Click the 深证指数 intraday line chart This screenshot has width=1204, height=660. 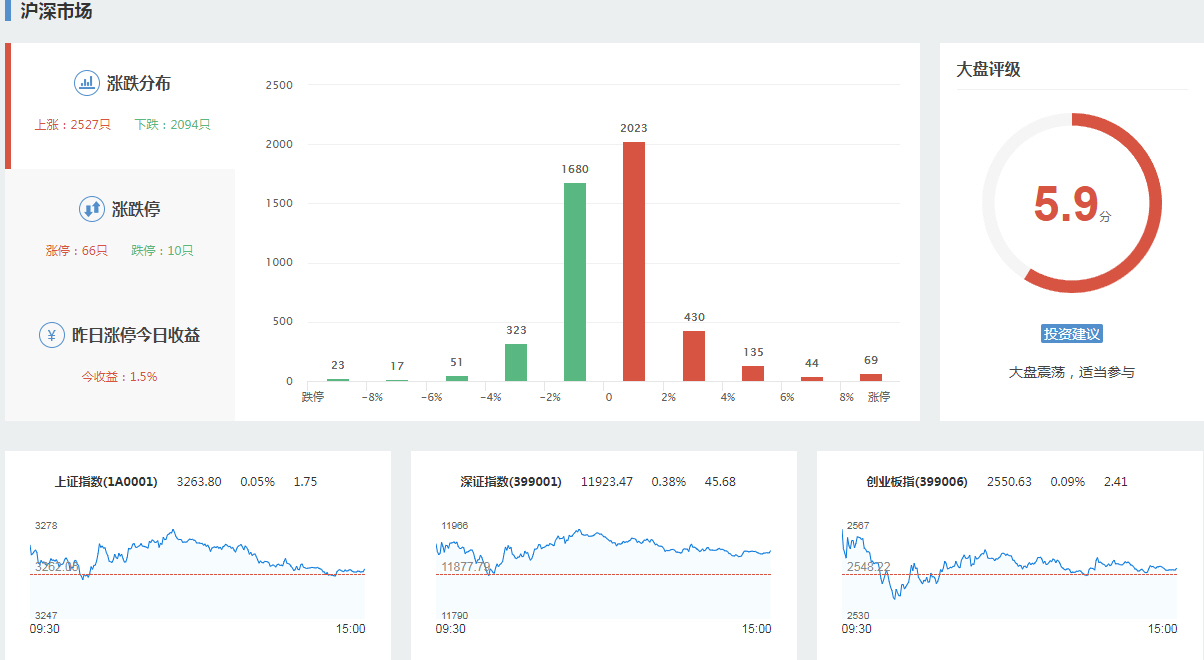[x=604, y=570]
